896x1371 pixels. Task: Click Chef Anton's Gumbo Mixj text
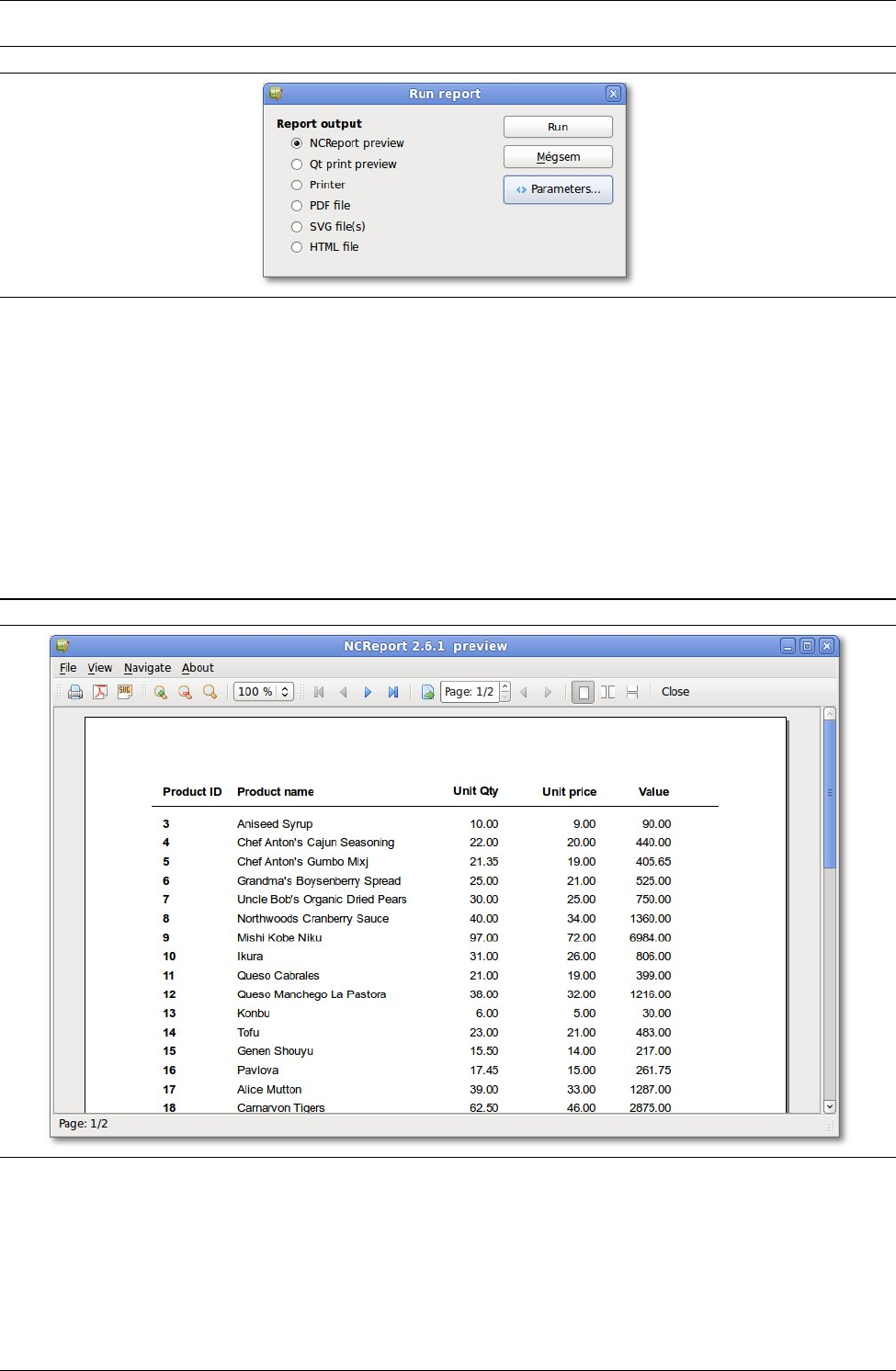pos(302,862)
